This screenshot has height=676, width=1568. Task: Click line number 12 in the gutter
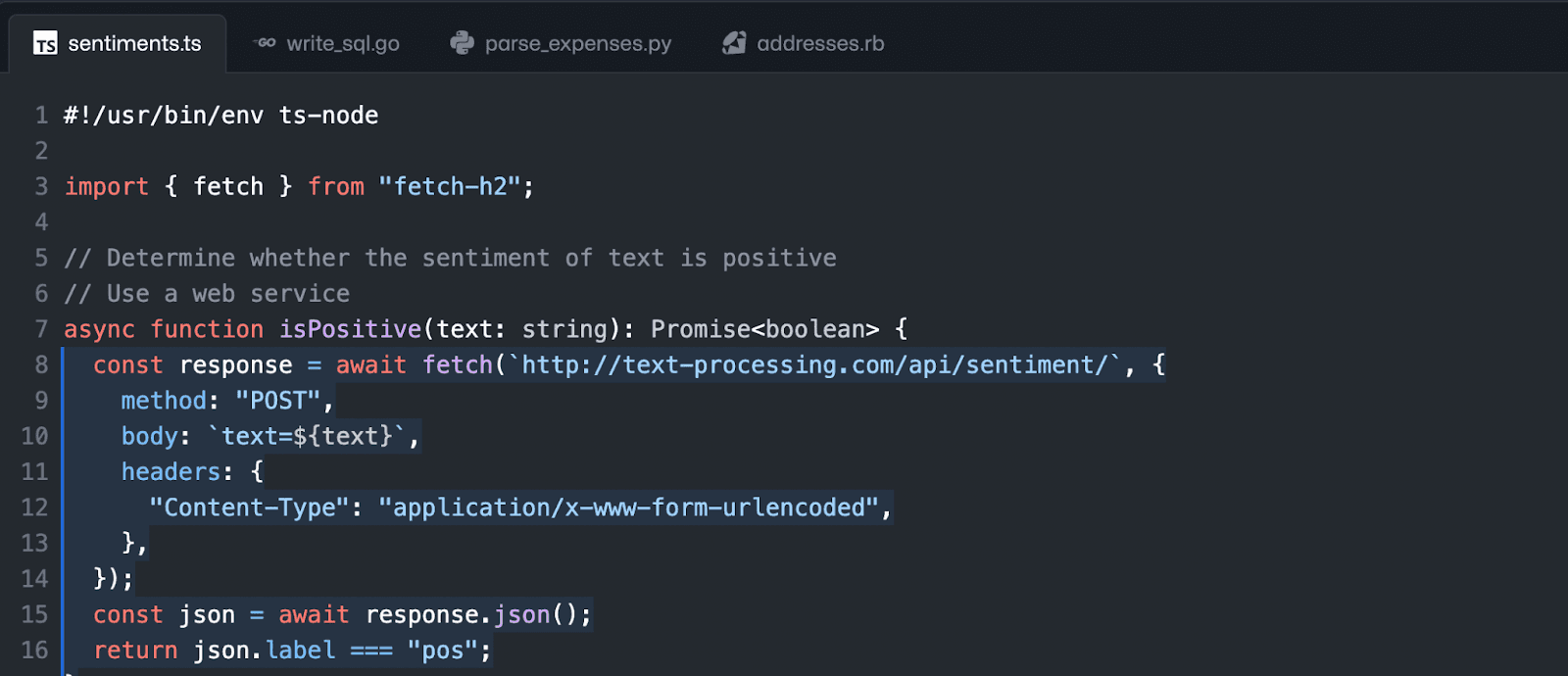click(34, 507)
